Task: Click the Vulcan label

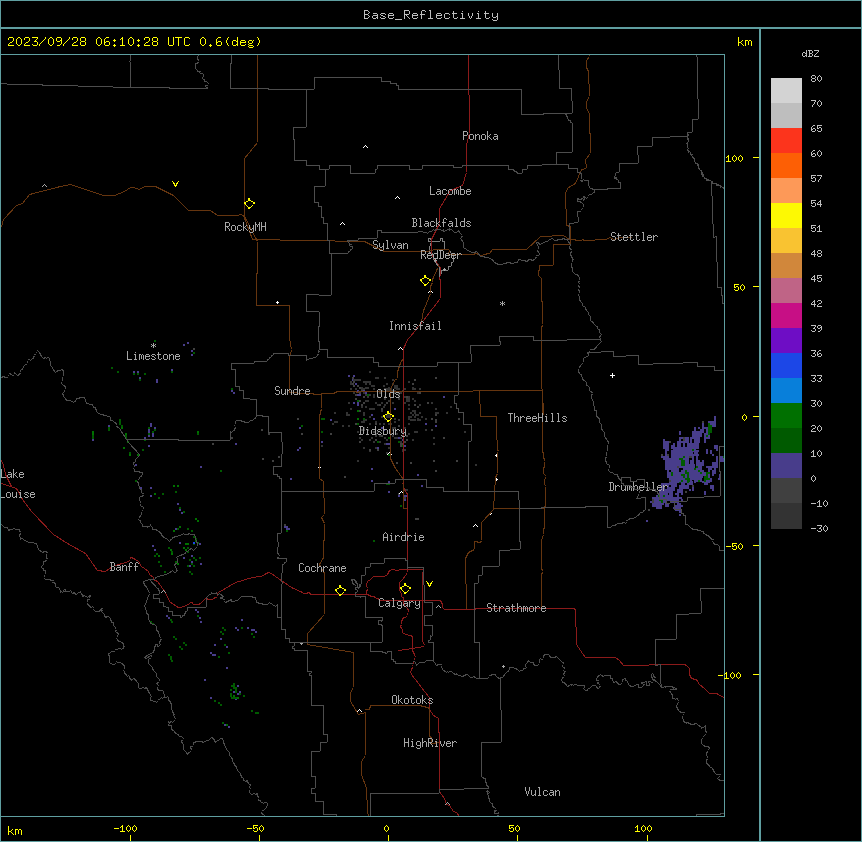Action: (x=543, y=792)
